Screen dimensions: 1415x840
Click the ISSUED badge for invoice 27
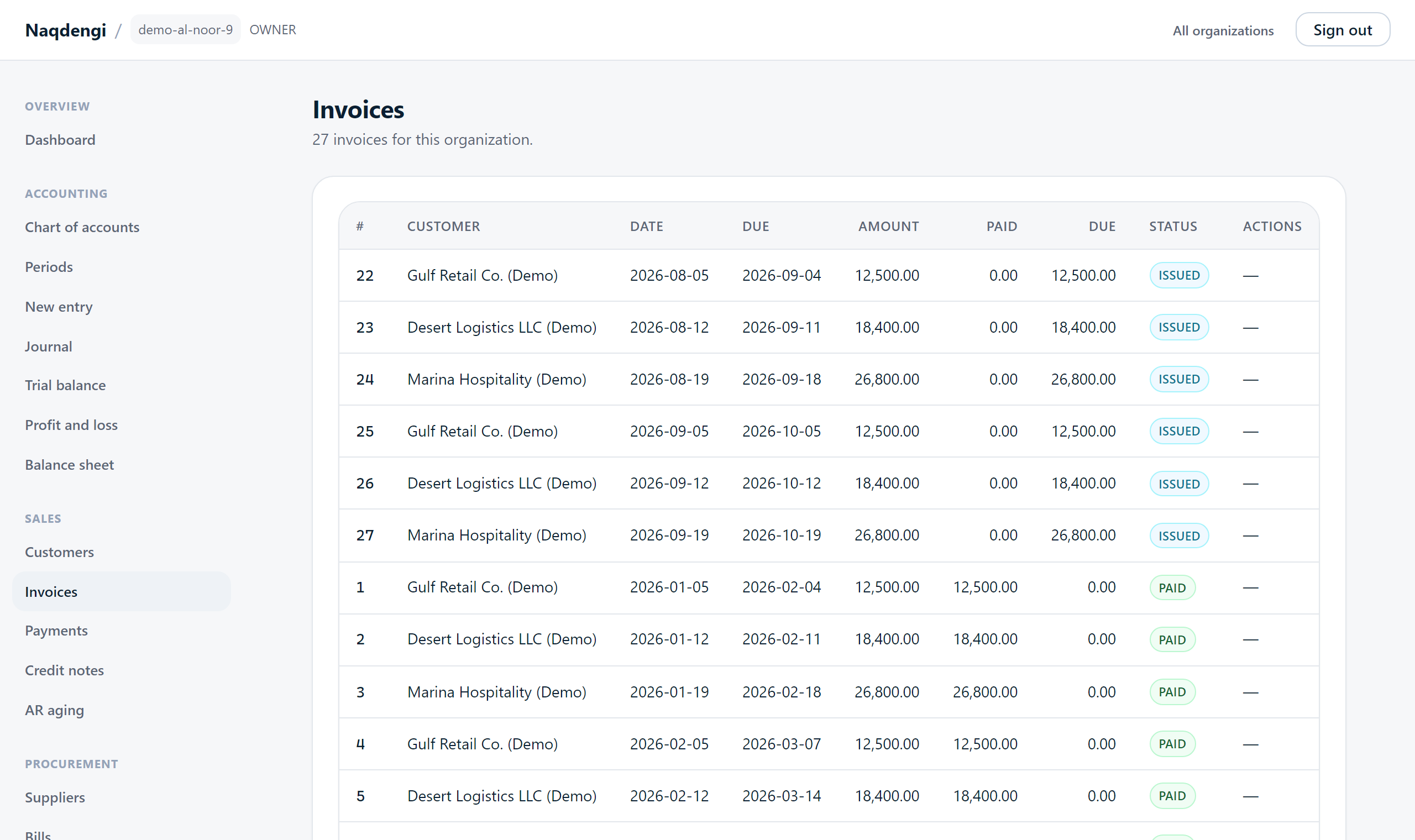click(x=1179, y=535)
